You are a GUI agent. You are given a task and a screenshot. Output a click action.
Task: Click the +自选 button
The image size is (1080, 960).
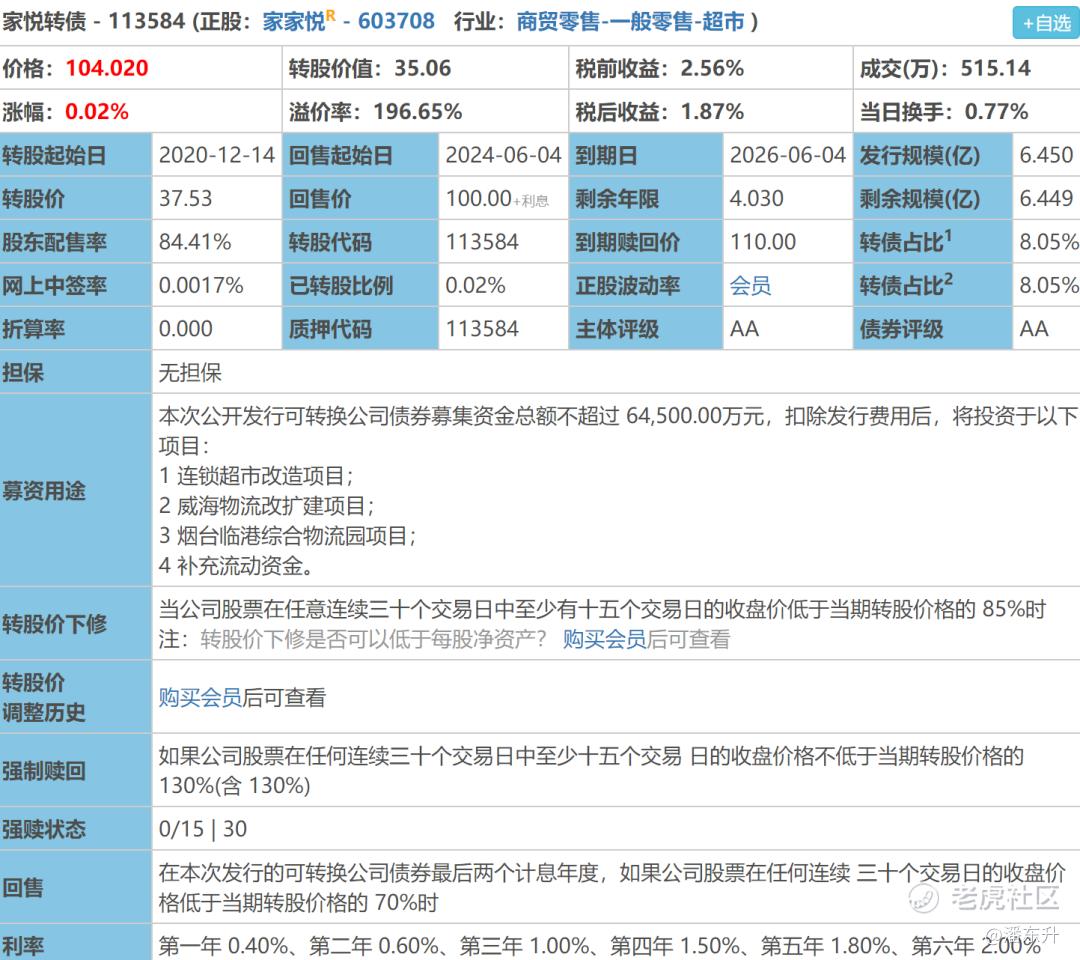[1046, 23]
